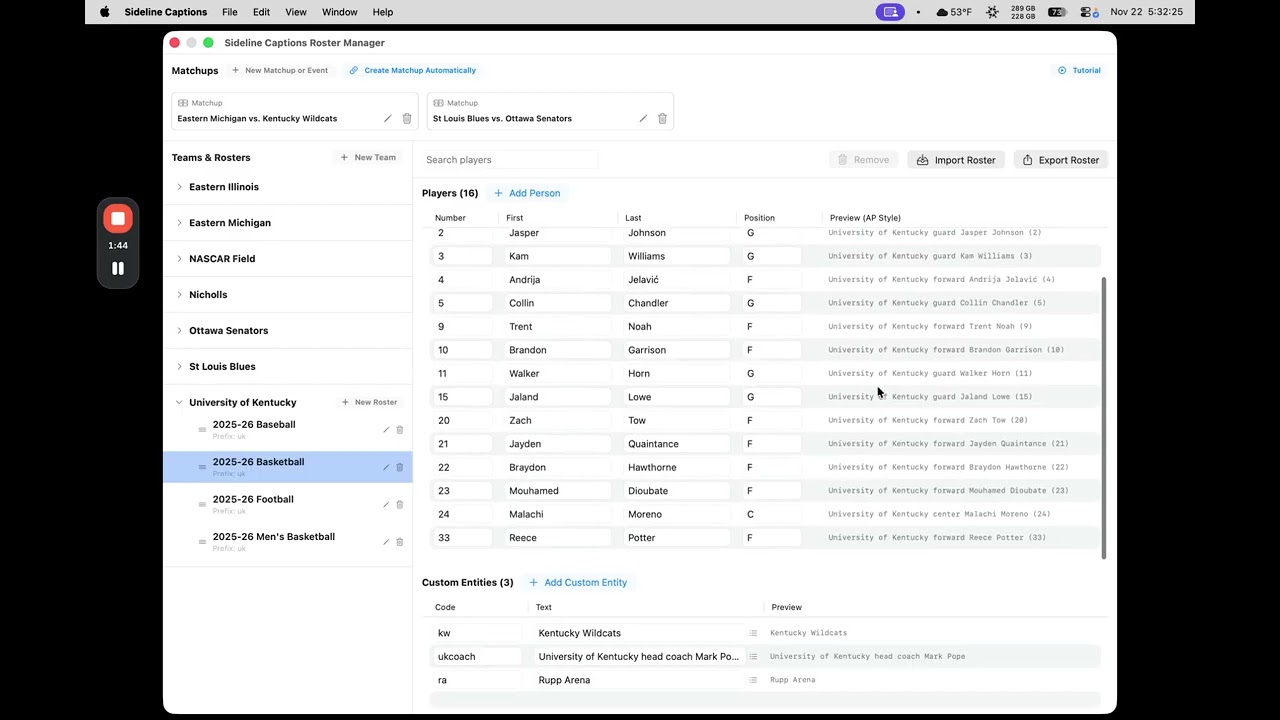Image resolution: width=1280 pixels, height=720 pixels.
Task: Click the brightness sun icon in menu bar
Action: pyautogui.click(x=992, y=12)
